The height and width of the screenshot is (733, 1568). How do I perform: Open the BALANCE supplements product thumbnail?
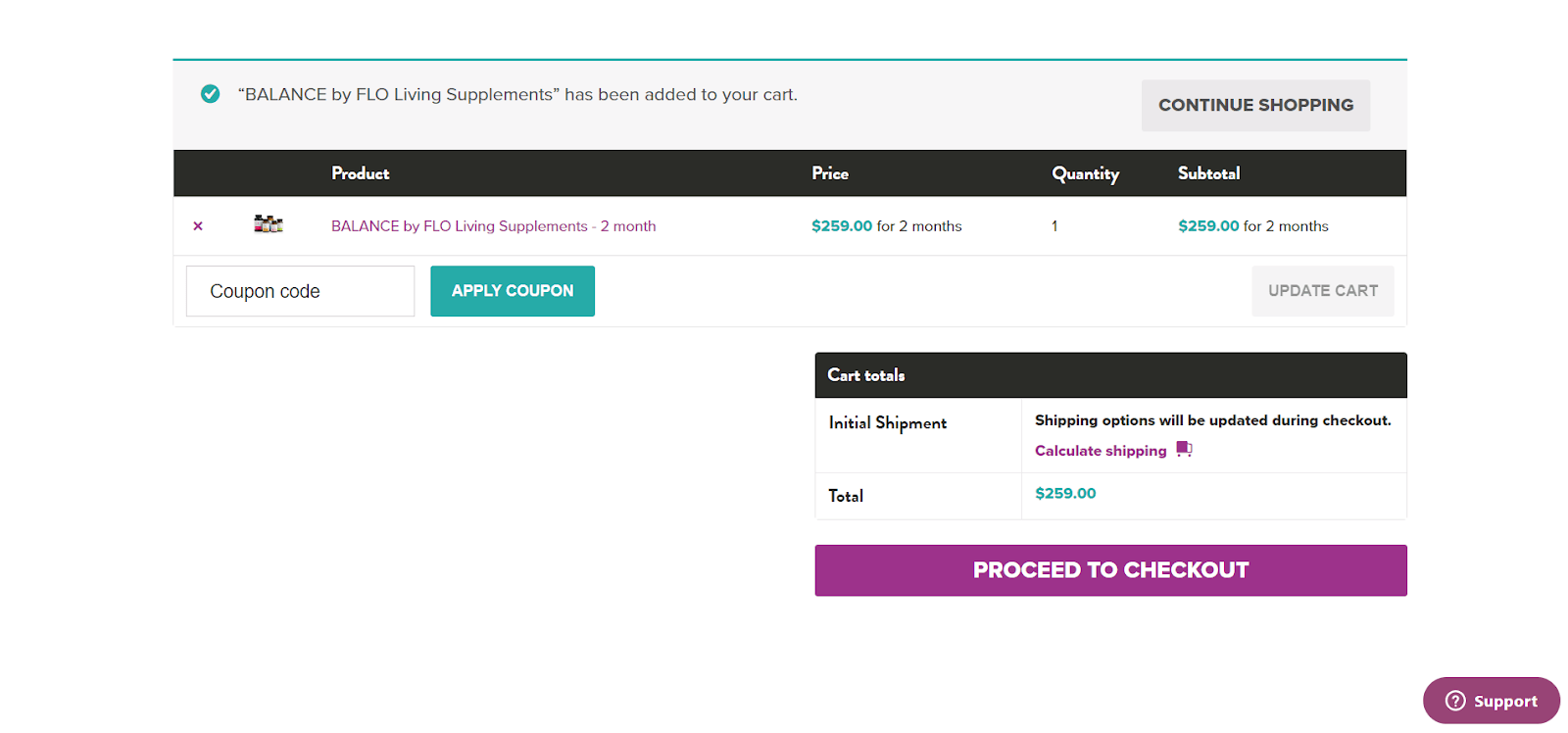[x=268, y=224]
